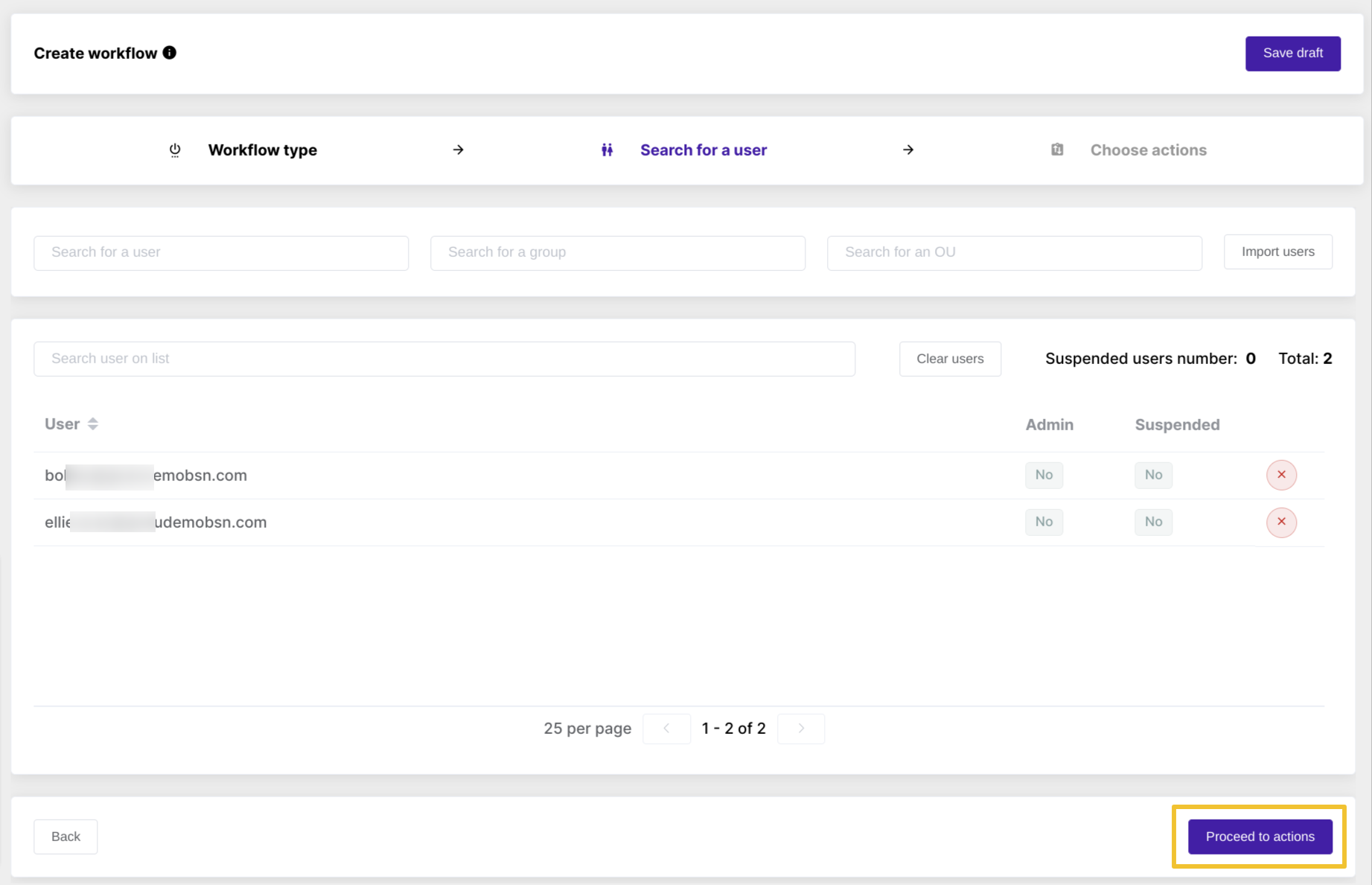The height and width of the screenshot is (885, 1372).
Task: Open the Workflow type step
Action: [x=263, y=150]
